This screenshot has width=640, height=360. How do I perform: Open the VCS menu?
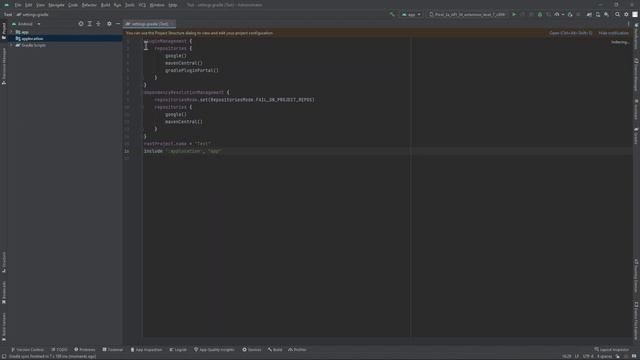click(142, 5)
